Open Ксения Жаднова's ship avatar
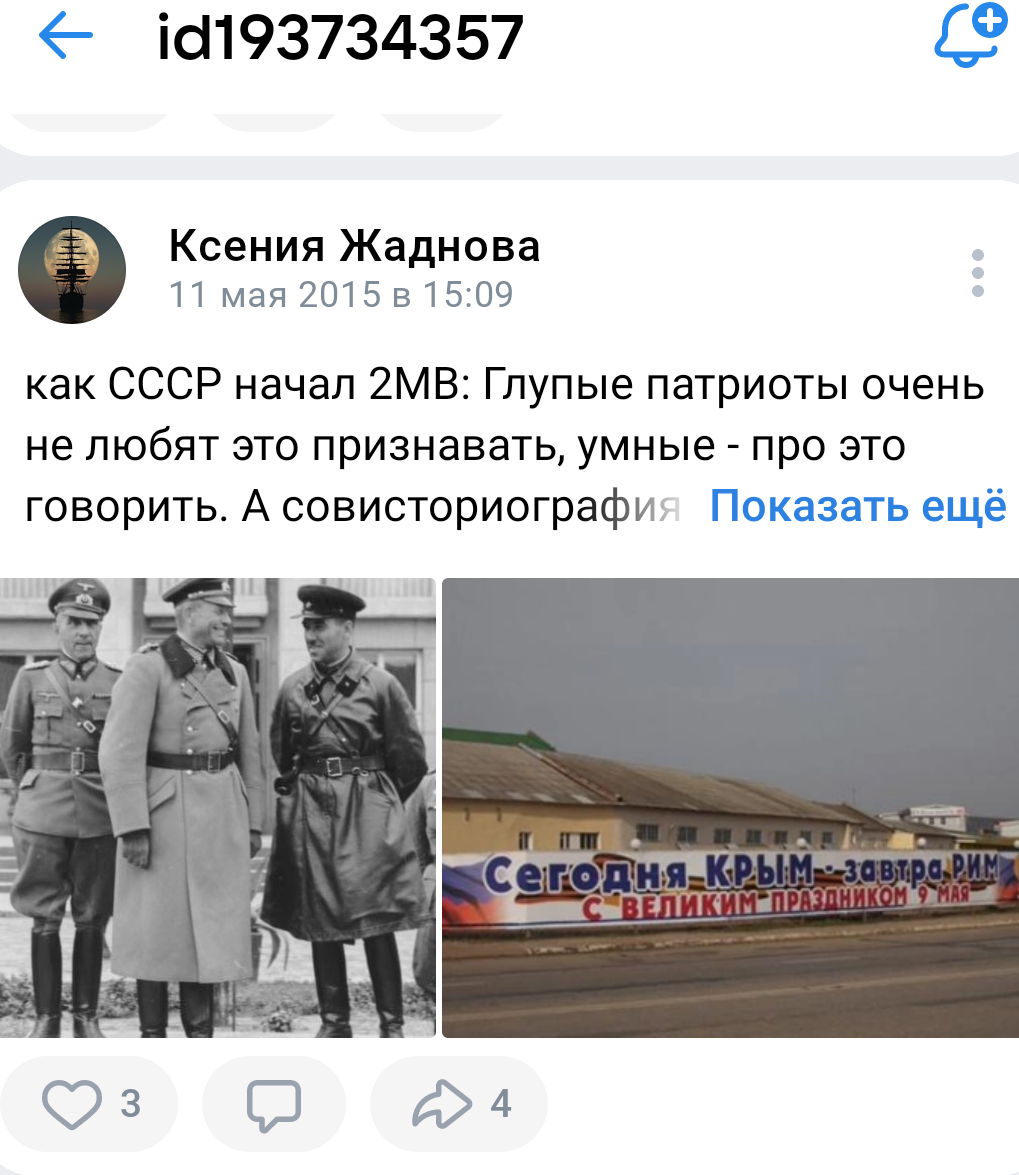 point(72,270)
